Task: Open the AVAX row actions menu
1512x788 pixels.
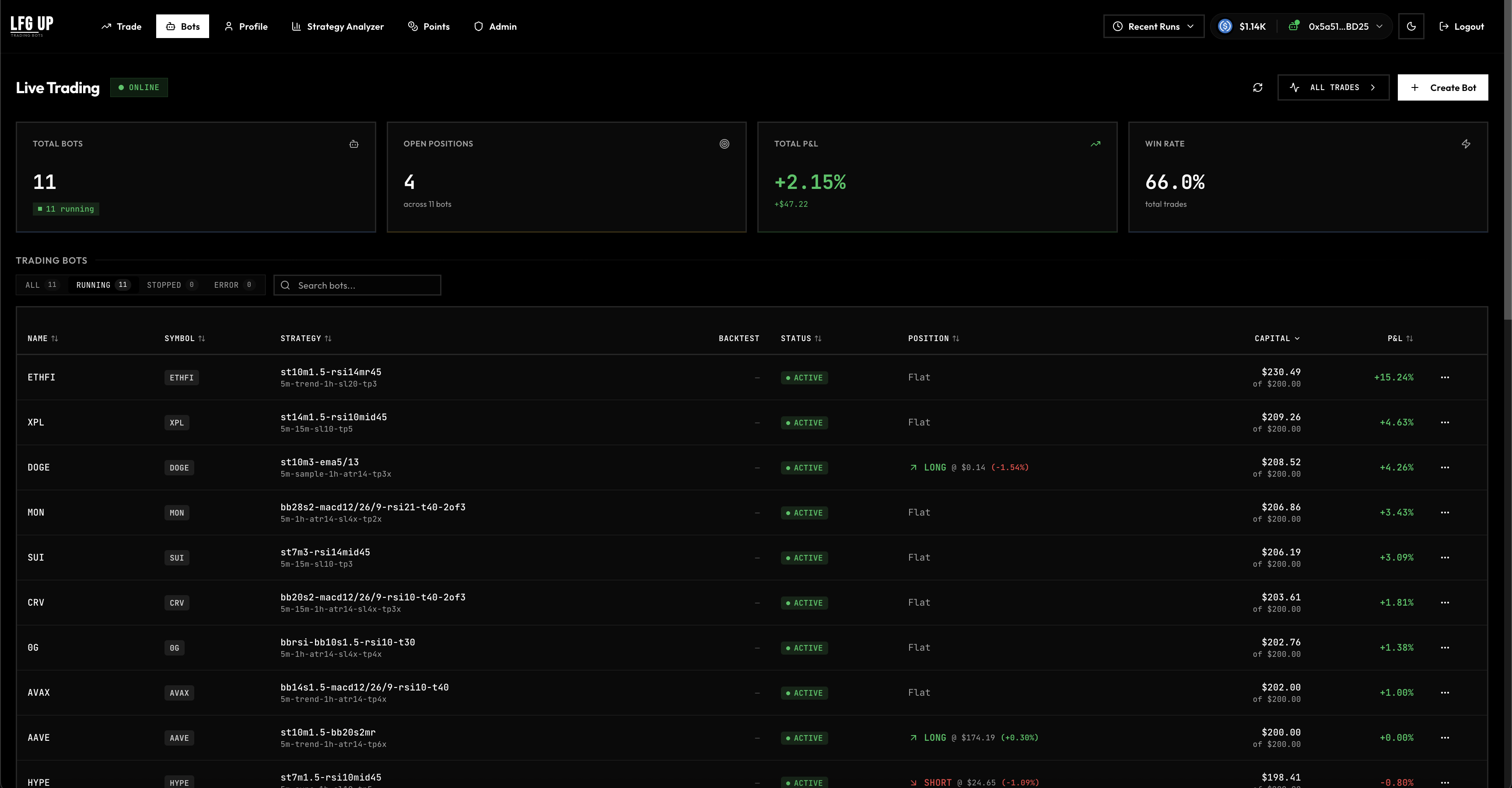Action: (x=1445, y=692)
